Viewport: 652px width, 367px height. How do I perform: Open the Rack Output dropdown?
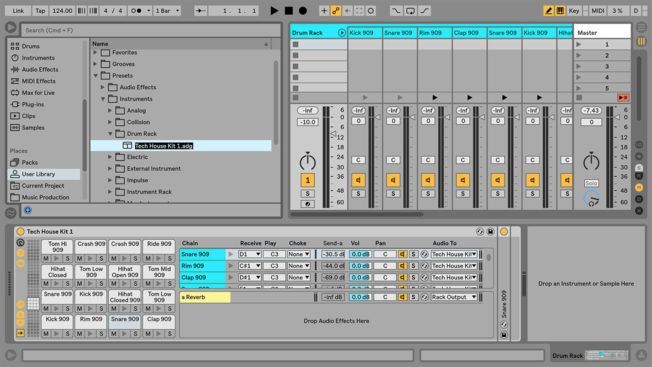coord(454,297)
